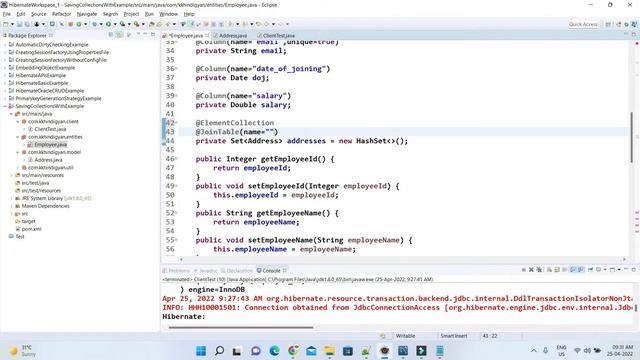This screenshot has height=360, width=640.
Task: Open the Open Perspective button beside Quick Access
Action: (x=608, y=24)
